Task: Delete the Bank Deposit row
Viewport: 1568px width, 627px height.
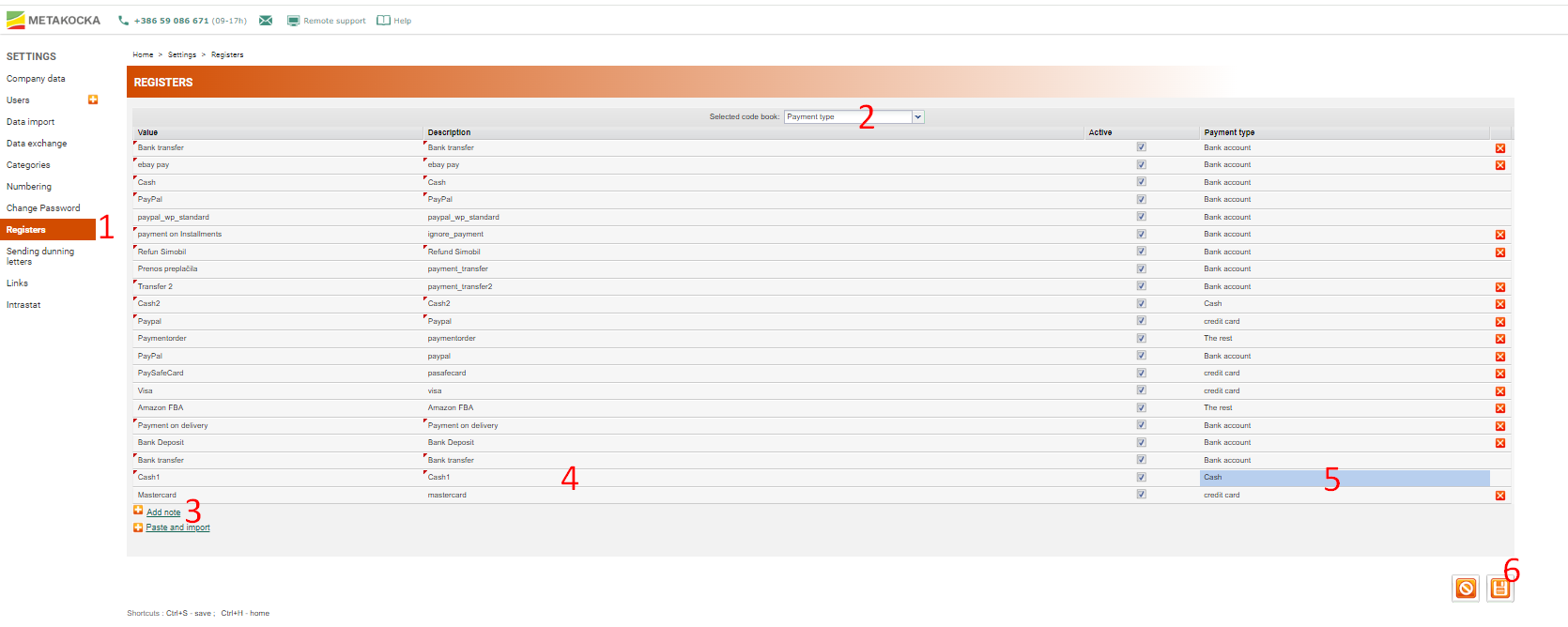Action: coord(1499,443)
